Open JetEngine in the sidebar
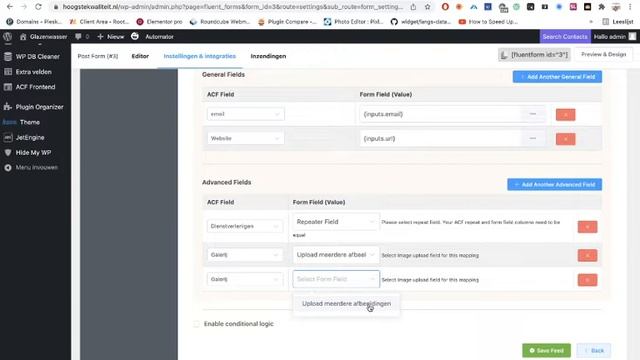Viewport: 640px width, 360px height. pyautogui.click(x=24, y=138)
